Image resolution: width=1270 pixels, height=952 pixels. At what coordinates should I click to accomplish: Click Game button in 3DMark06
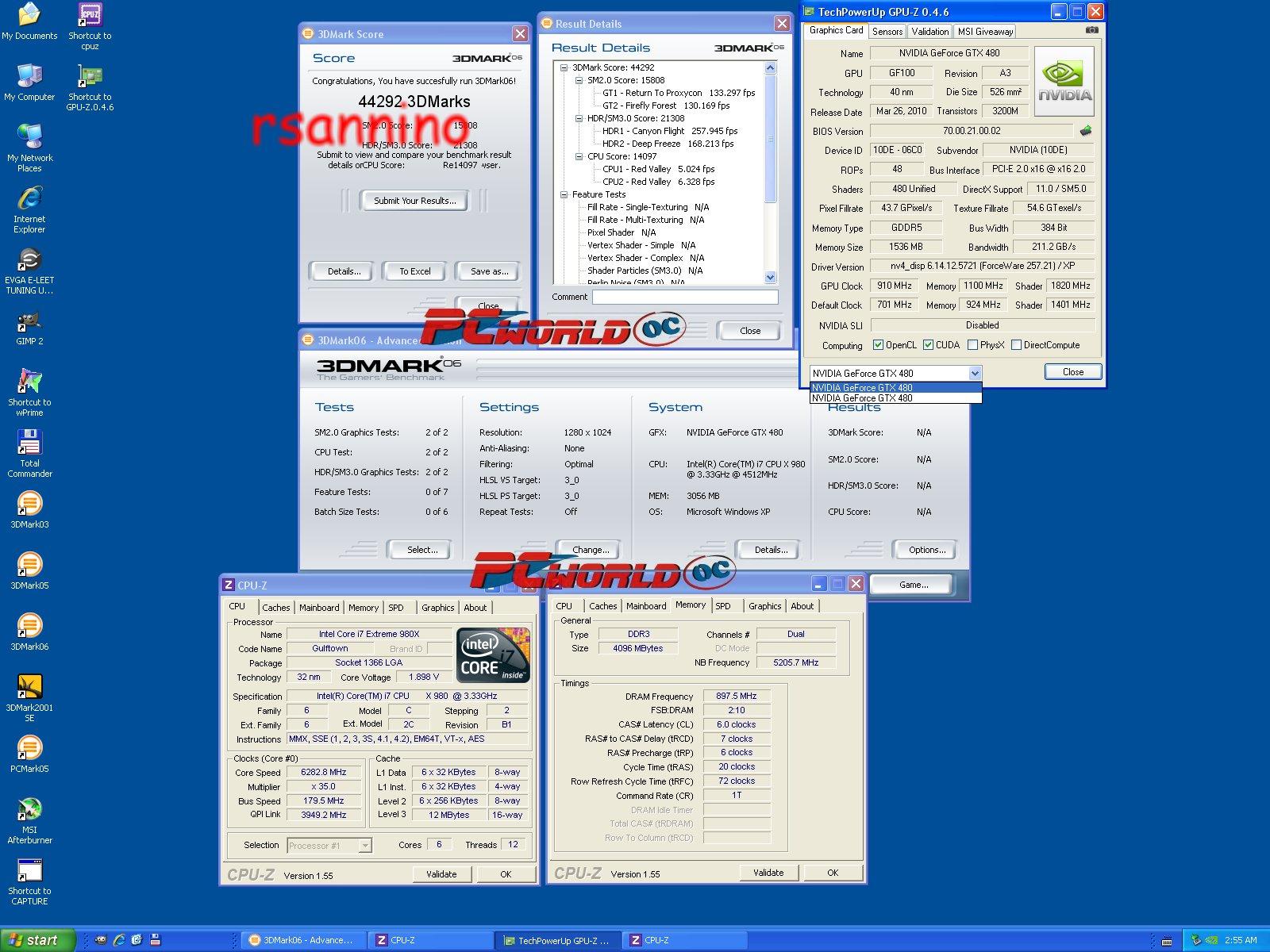click(x=914, y=585)
